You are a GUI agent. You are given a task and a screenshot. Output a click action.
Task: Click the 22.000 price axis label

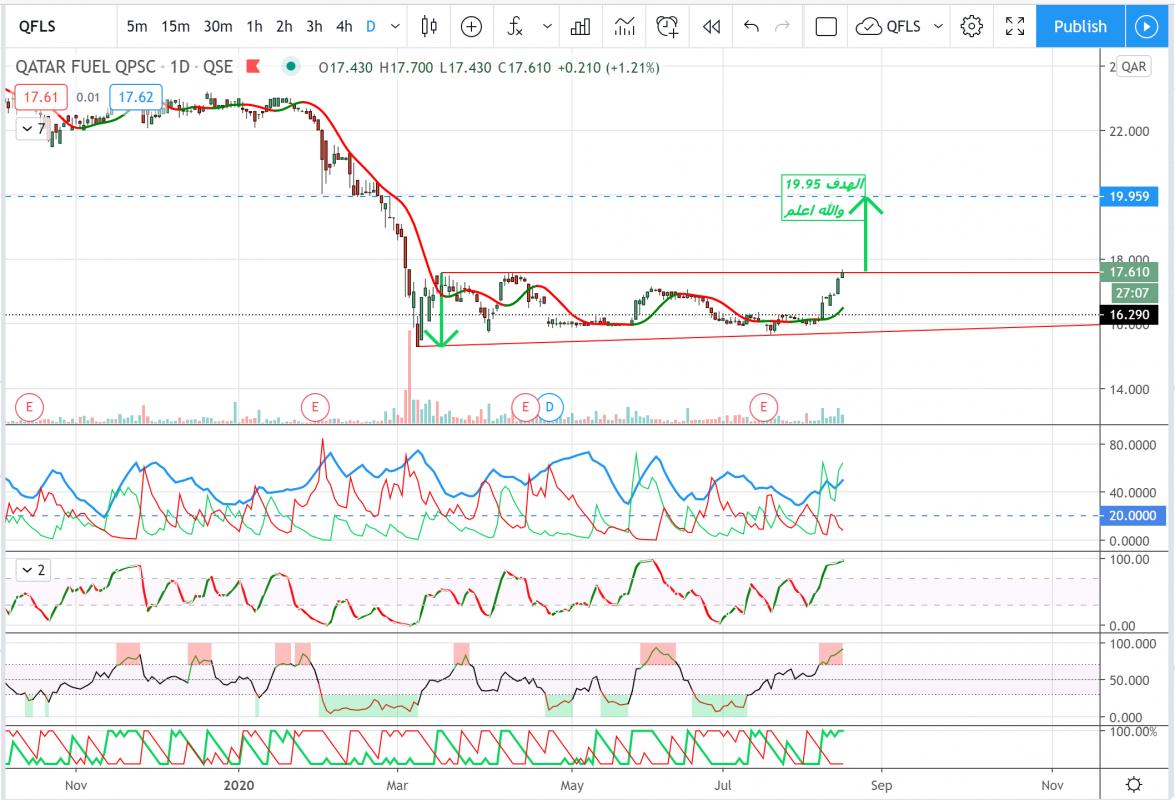(x=1129, y=131)
